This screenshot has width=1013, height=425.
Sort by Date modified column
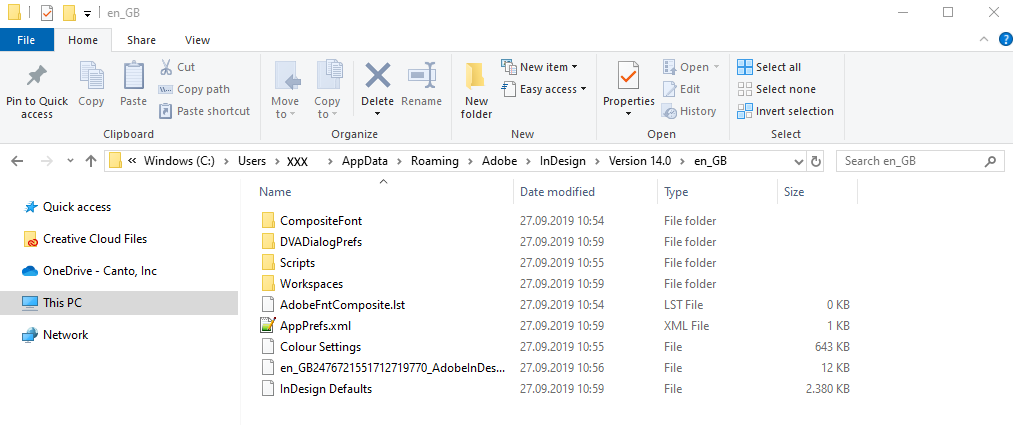[x=558, y=192]
